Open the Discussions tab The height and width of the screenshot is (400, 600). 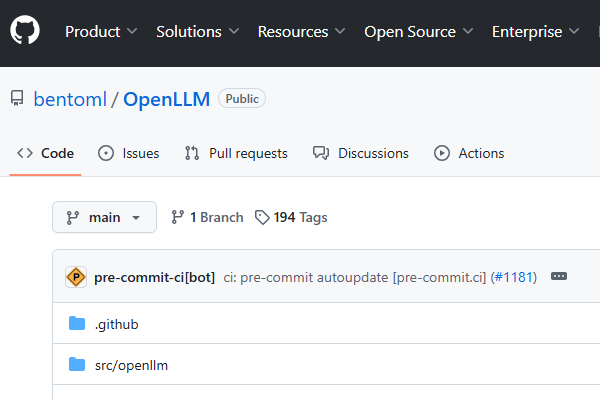coord(361,153)
